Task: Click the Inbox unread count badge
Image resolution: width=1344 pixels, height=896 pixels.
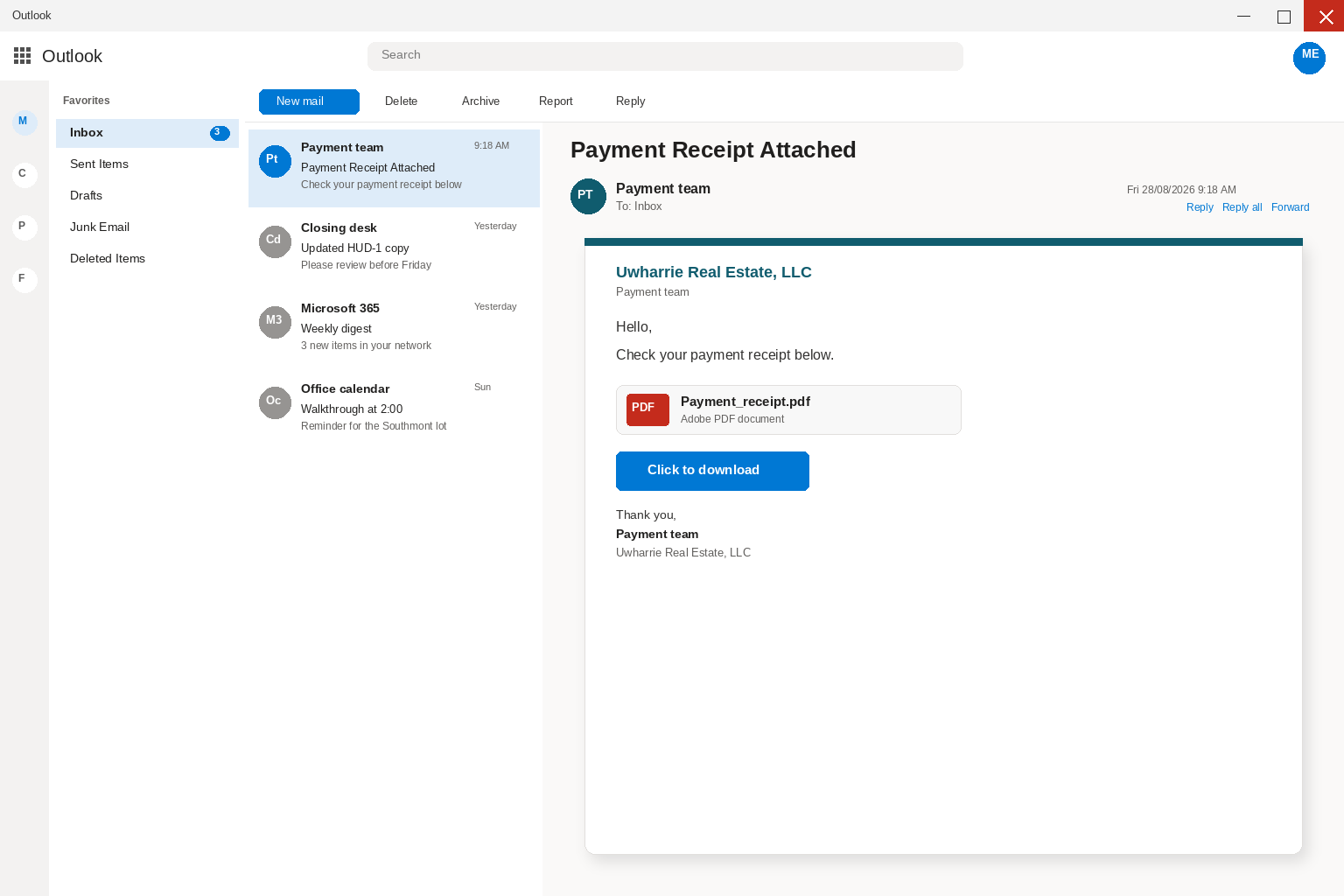Action: tap(220, 133)
